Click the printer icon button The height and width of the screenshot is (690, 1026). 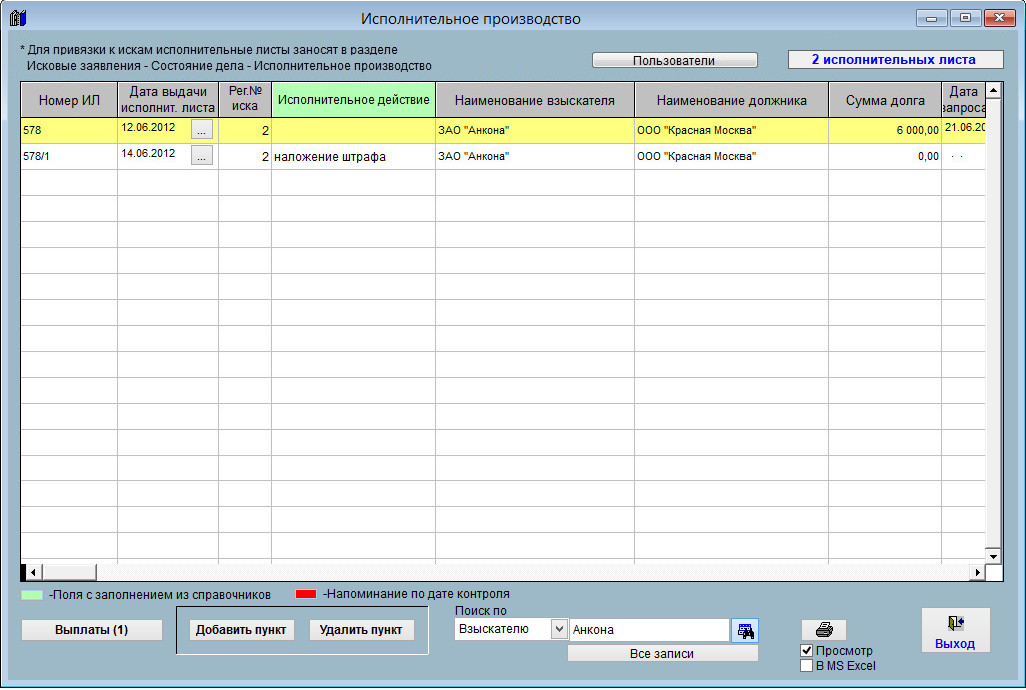(x=824, y=630)
